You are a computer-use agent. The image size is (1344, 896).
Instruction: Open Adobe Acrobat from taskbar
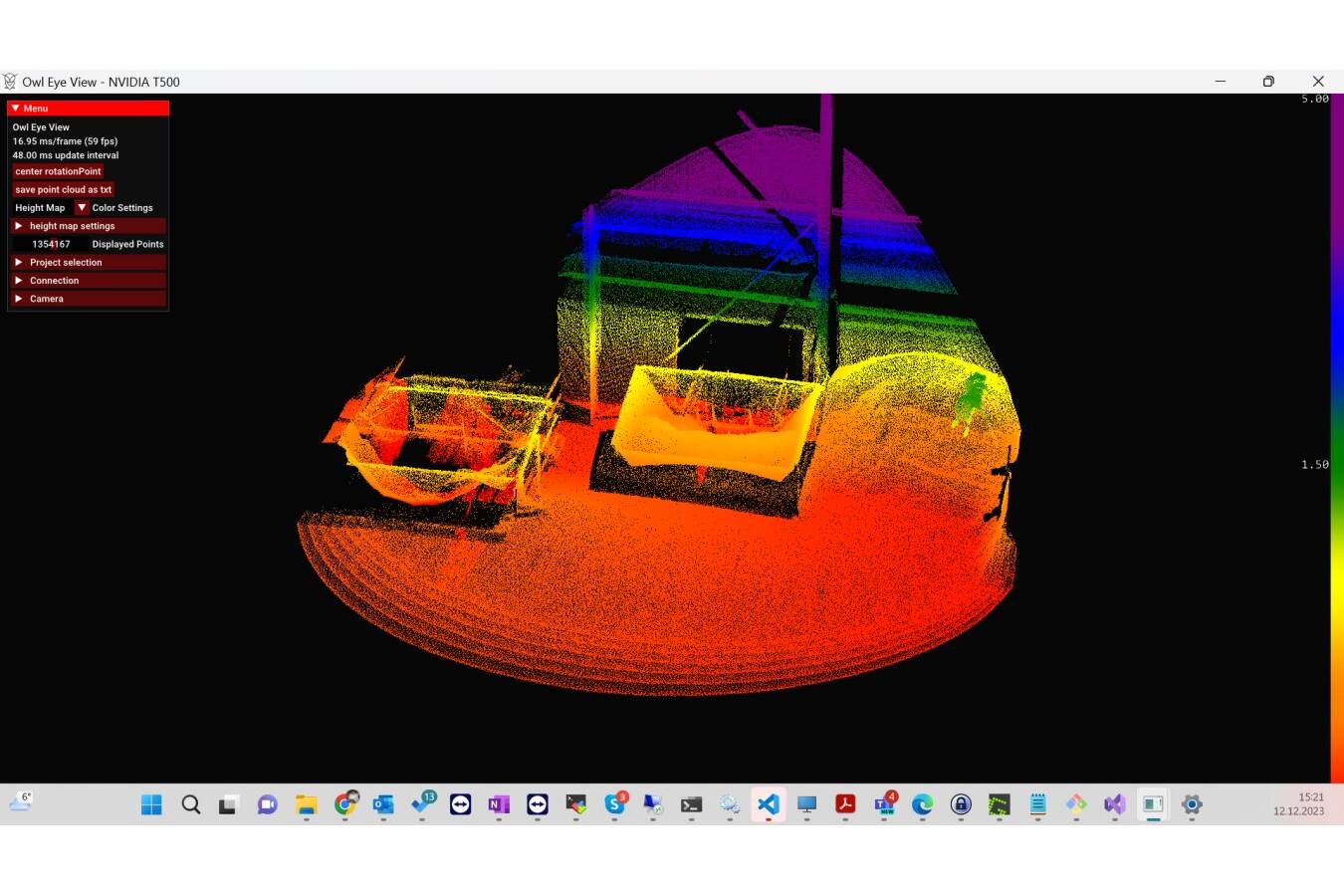pyautogui.click(x=845, y=804)
